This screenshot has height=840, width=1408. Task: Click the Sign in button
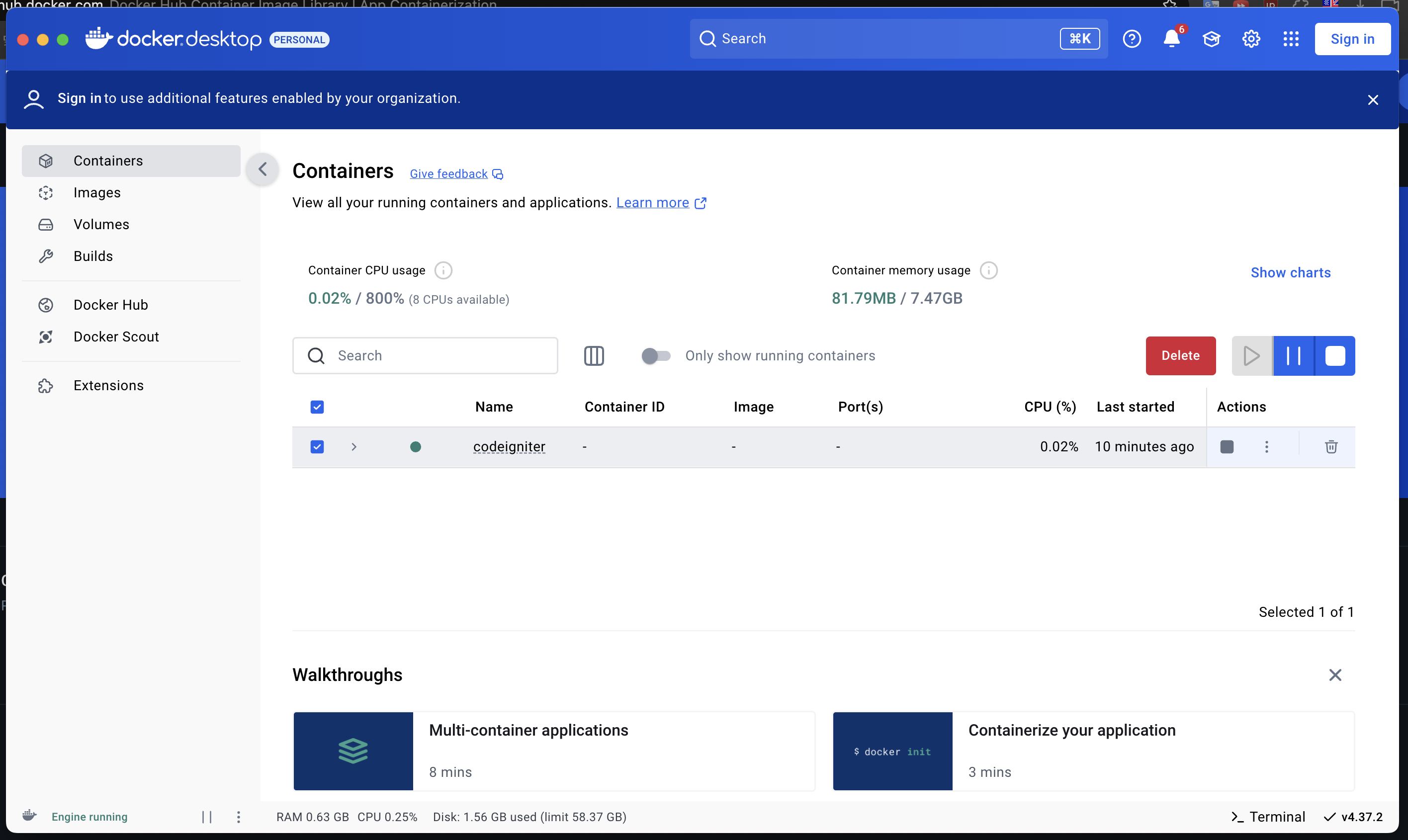coord(1352,39)
